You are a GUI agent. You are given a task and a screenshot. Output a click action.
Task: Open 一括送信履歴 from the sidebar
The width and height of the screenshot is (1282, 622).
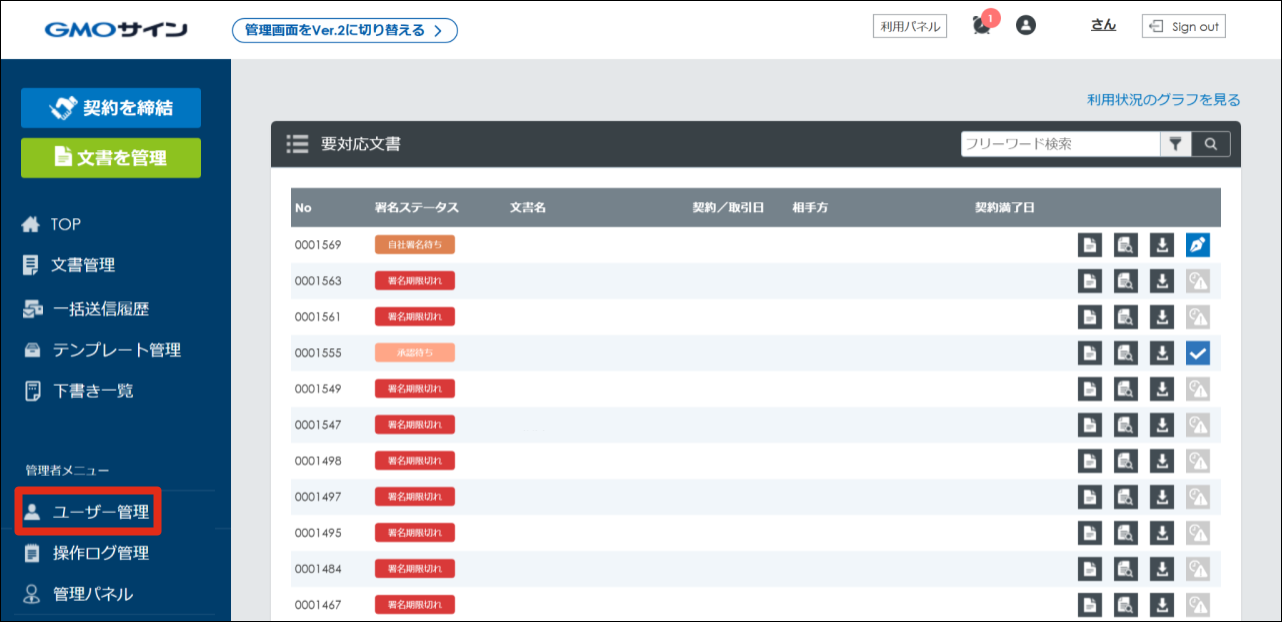pos(100,309)
